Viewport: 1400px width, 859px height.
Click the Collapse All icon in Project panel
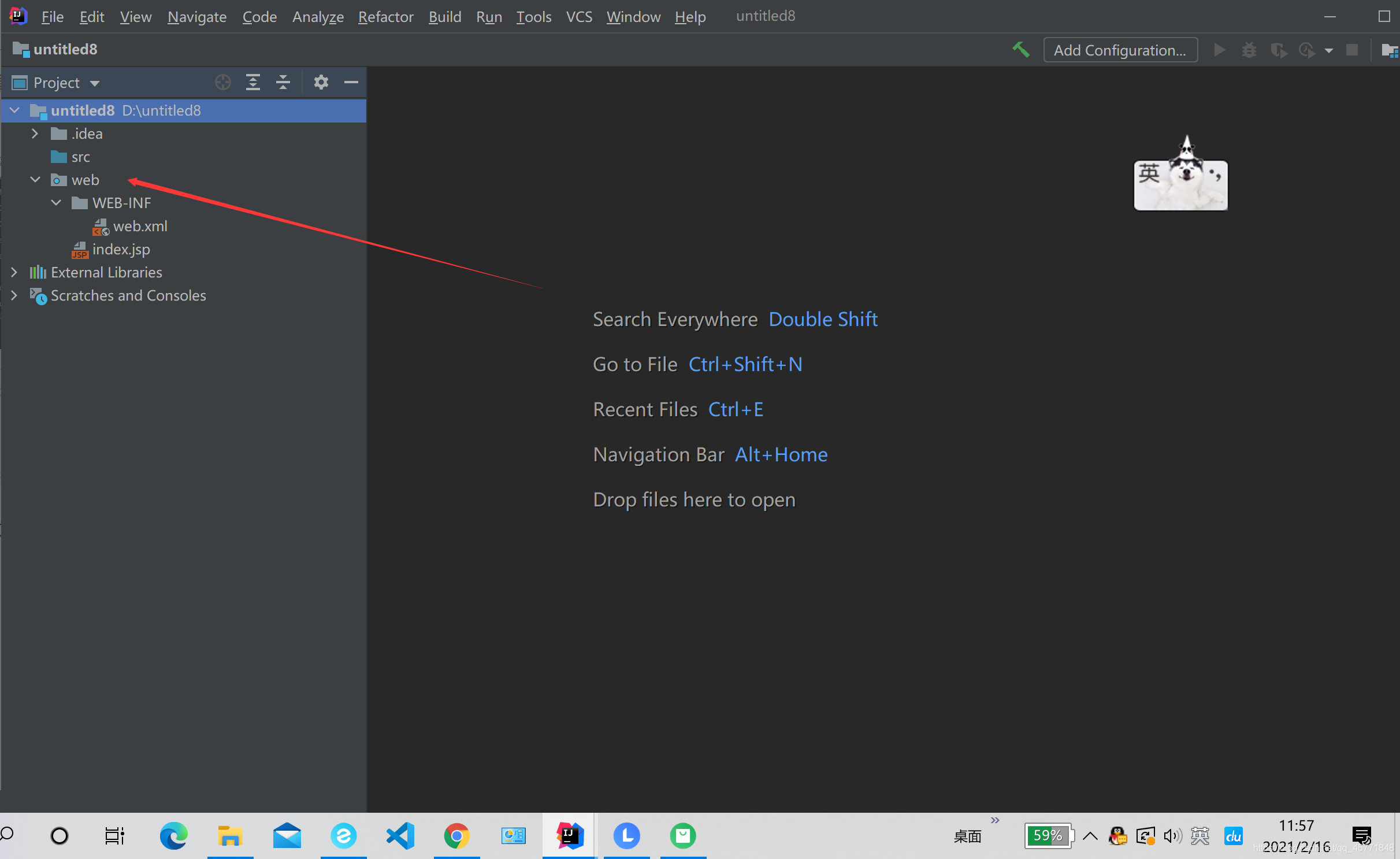(283, 83)
